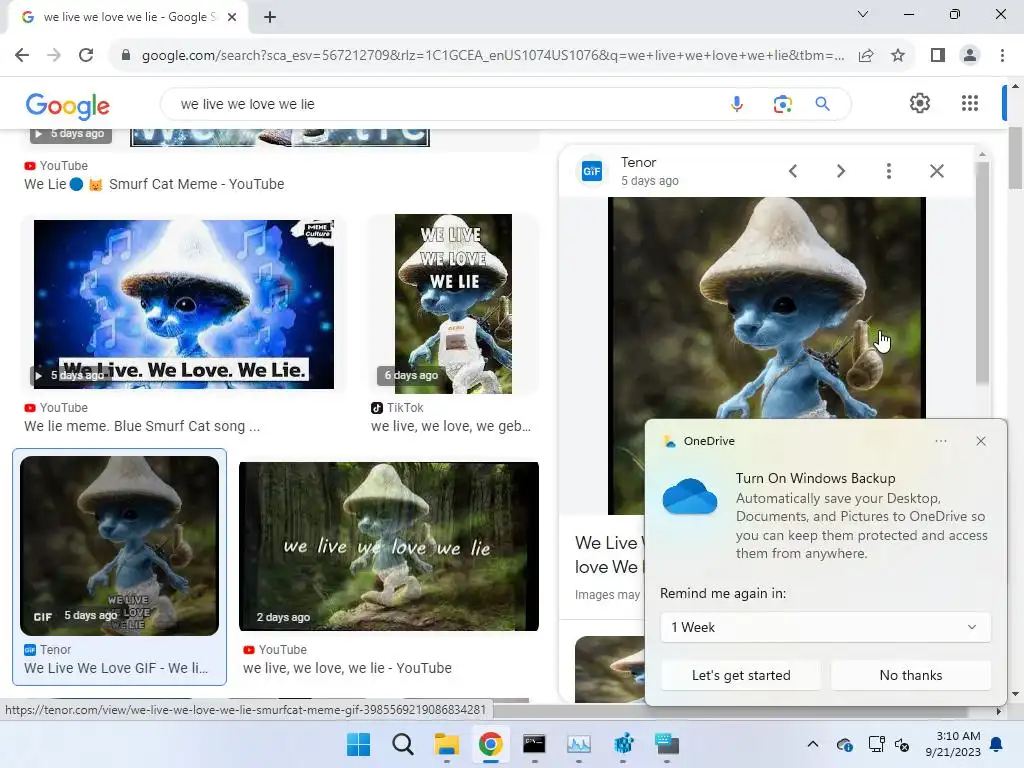Screen dimensions: 1024x768
Task: Select the 'we live we love we lie' browser tab
Action: point(128,17)
